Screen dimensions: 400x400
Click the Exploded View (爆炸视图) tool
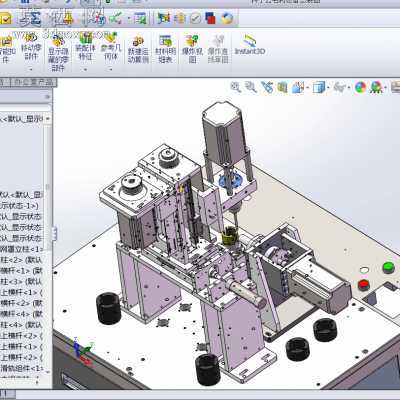click(192, 50)
